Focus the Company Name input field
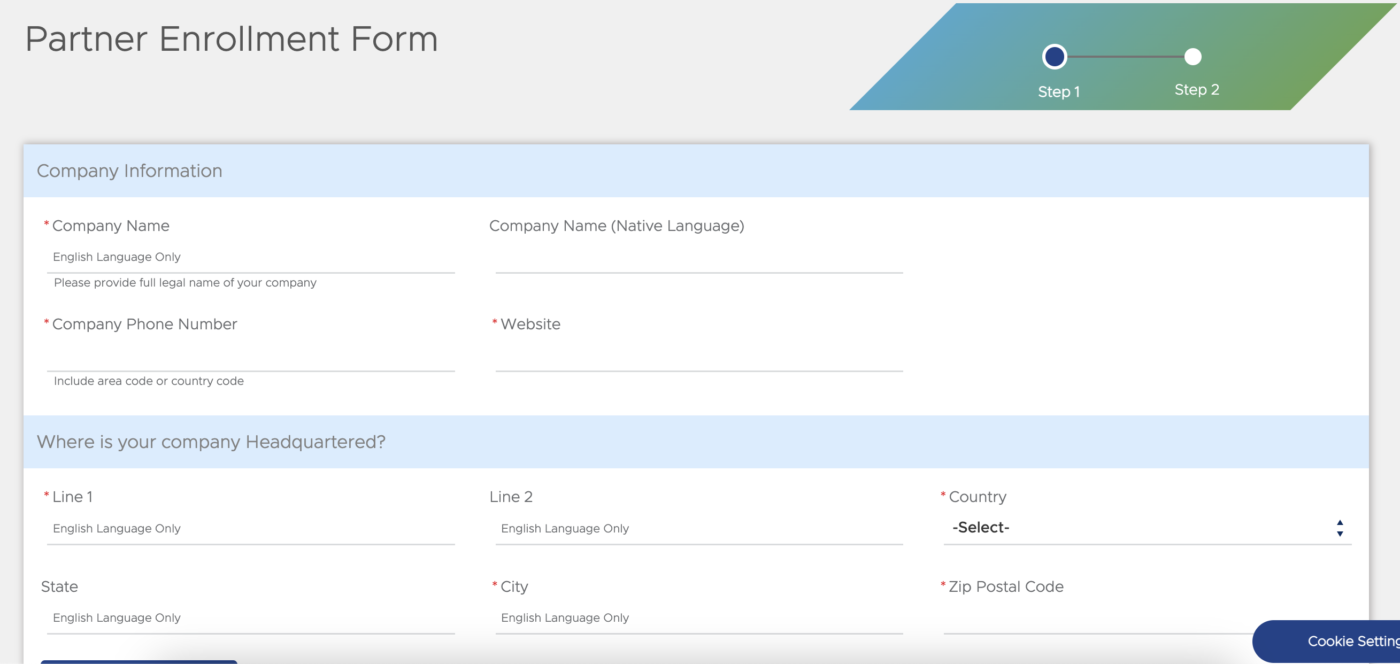 click(250, 257)
